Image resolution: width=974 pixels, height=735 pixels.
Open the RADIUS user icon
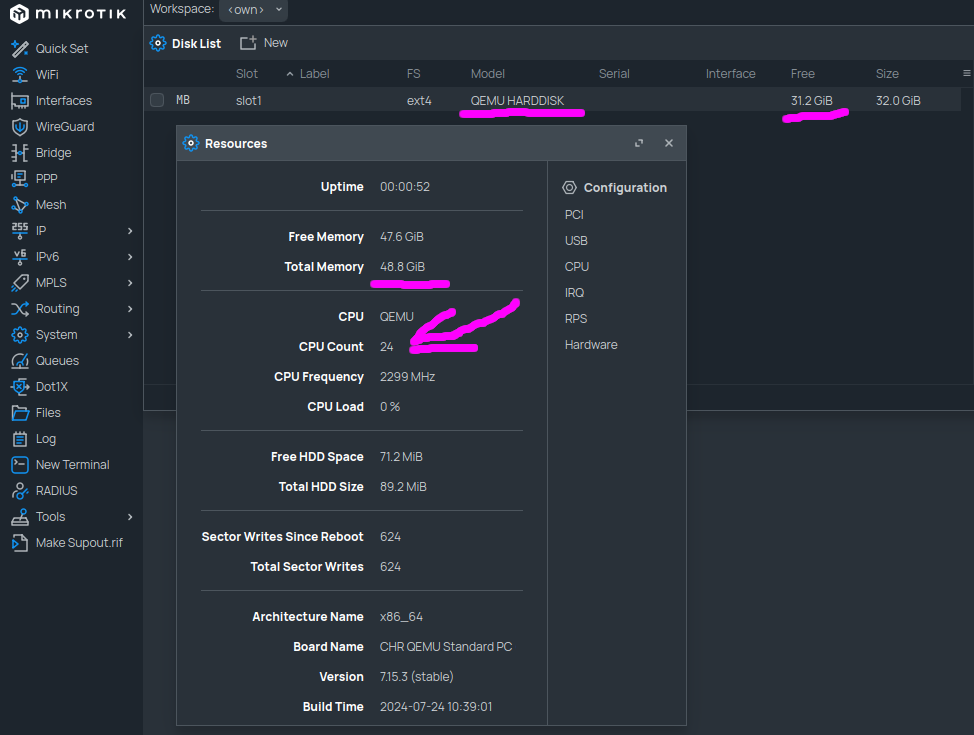pyautogui.click(x=20, y=491)
